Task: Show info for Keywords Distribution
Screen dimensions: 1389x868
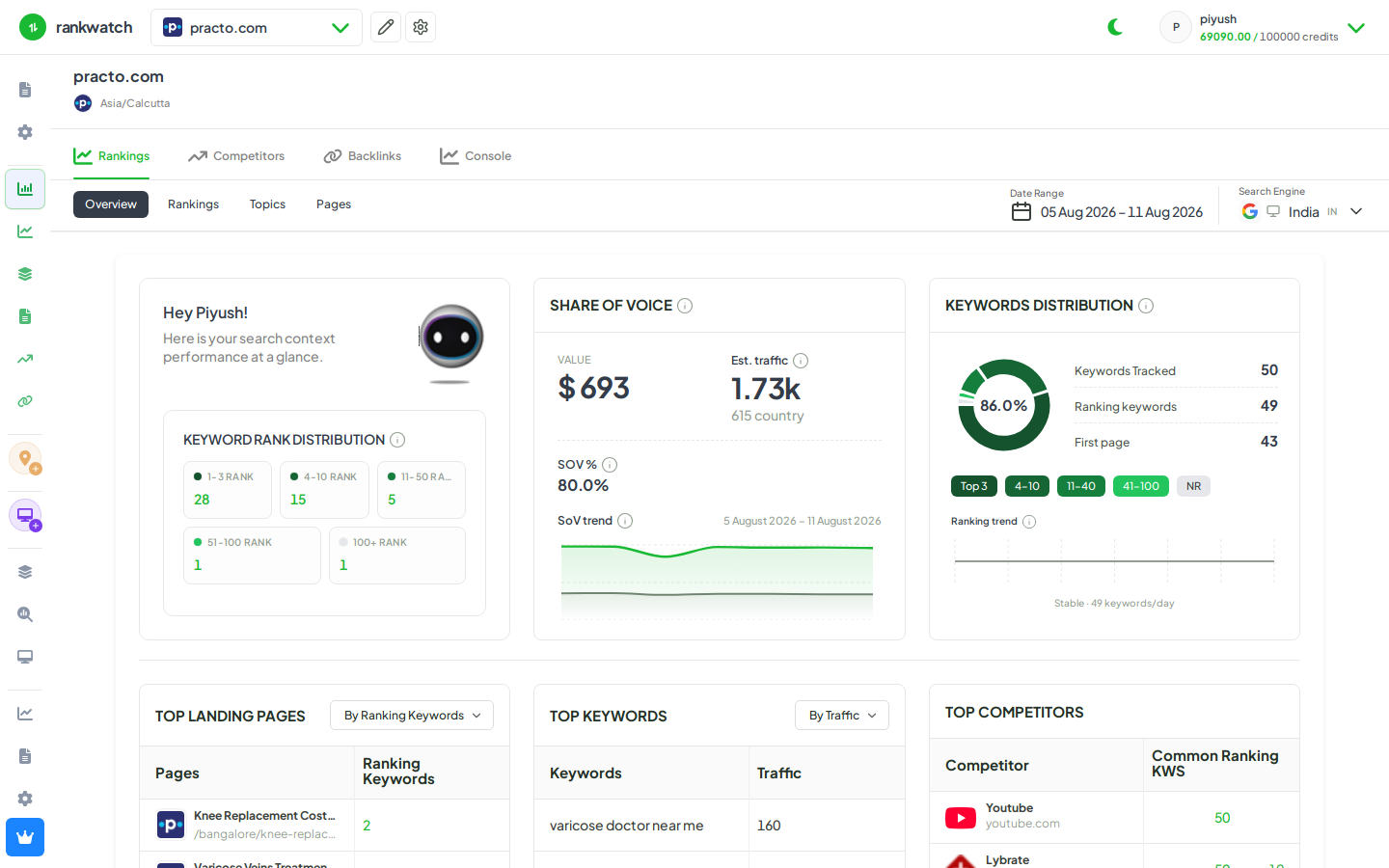Action: coord(1146,306)
